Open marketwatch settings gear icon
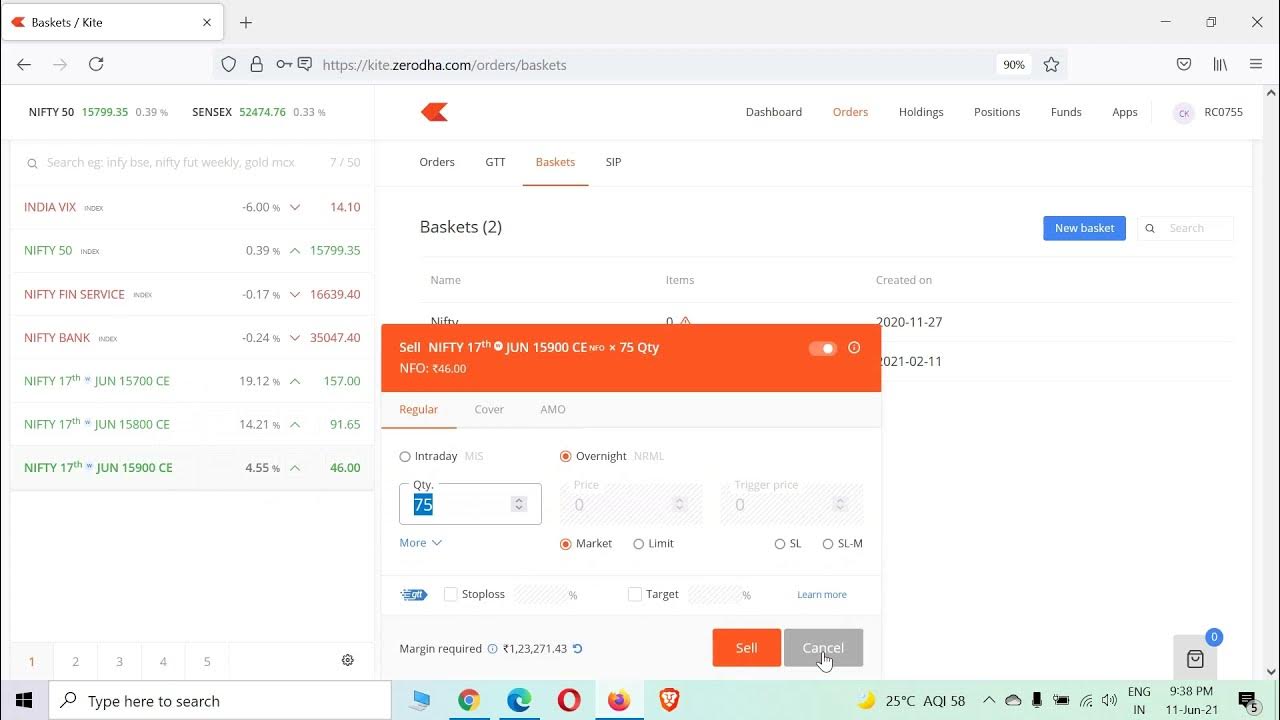 [x=348, y=660]
